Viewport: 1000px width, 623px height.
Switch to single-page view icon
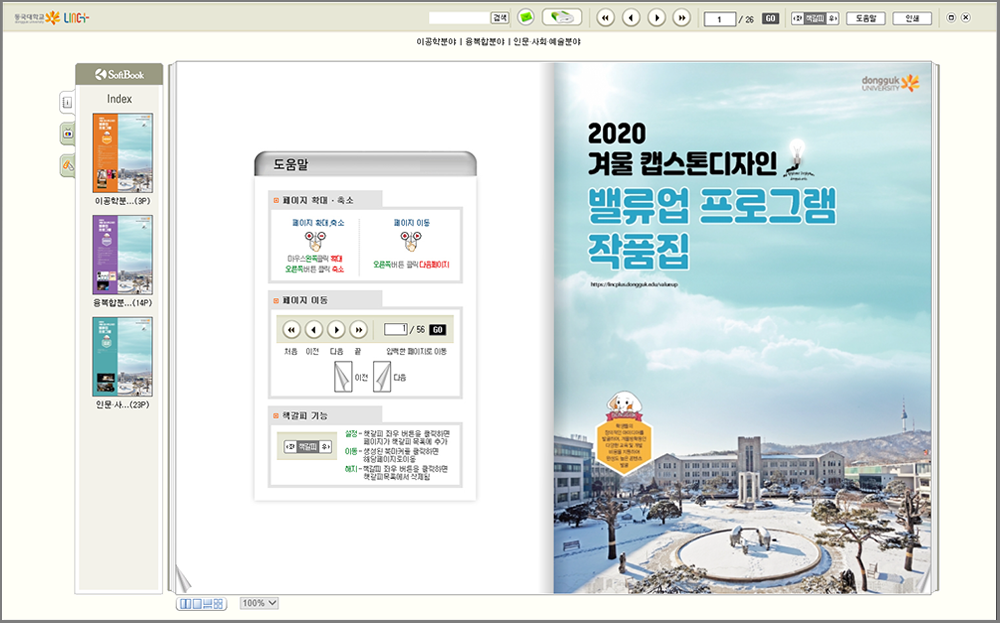197,604
